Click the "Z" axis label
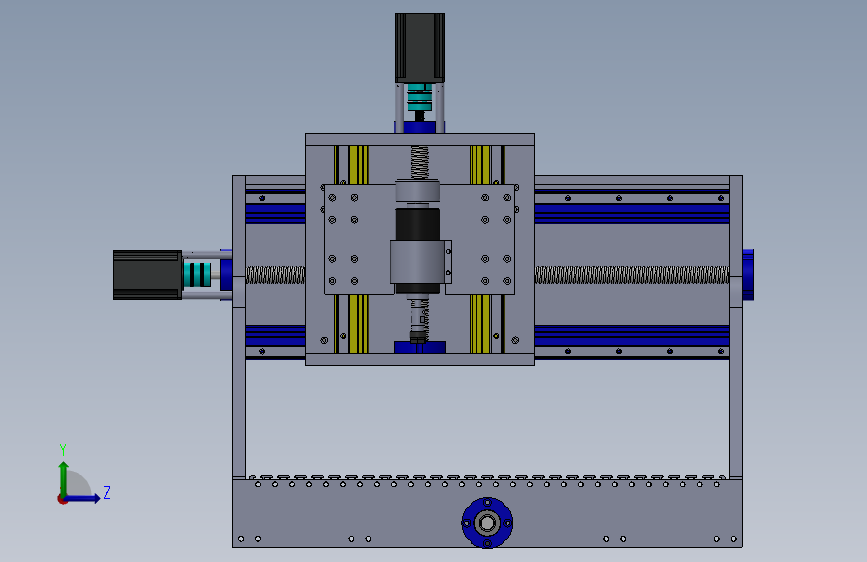 click(x=107, y=492)
